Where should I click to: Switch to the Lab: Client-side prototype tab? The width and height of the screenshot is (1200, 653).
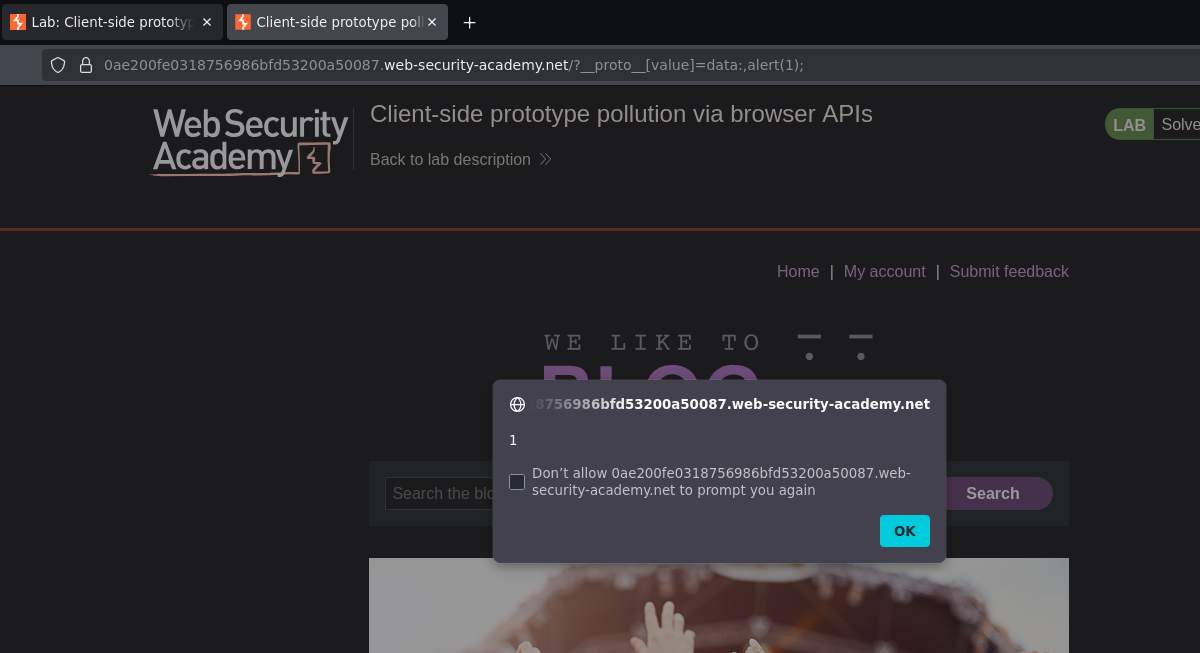pyautogui.click(x=112, y=22)
